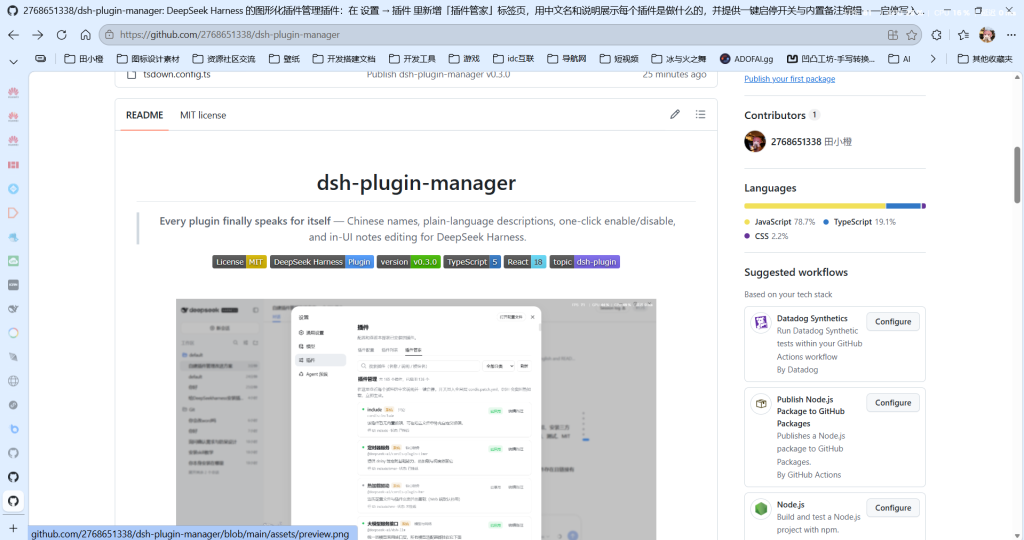Open the Publish dsh-plugin-manager v0.3.0 commit message
Screen dimensions: 1024x540
(x=438, y=74)
